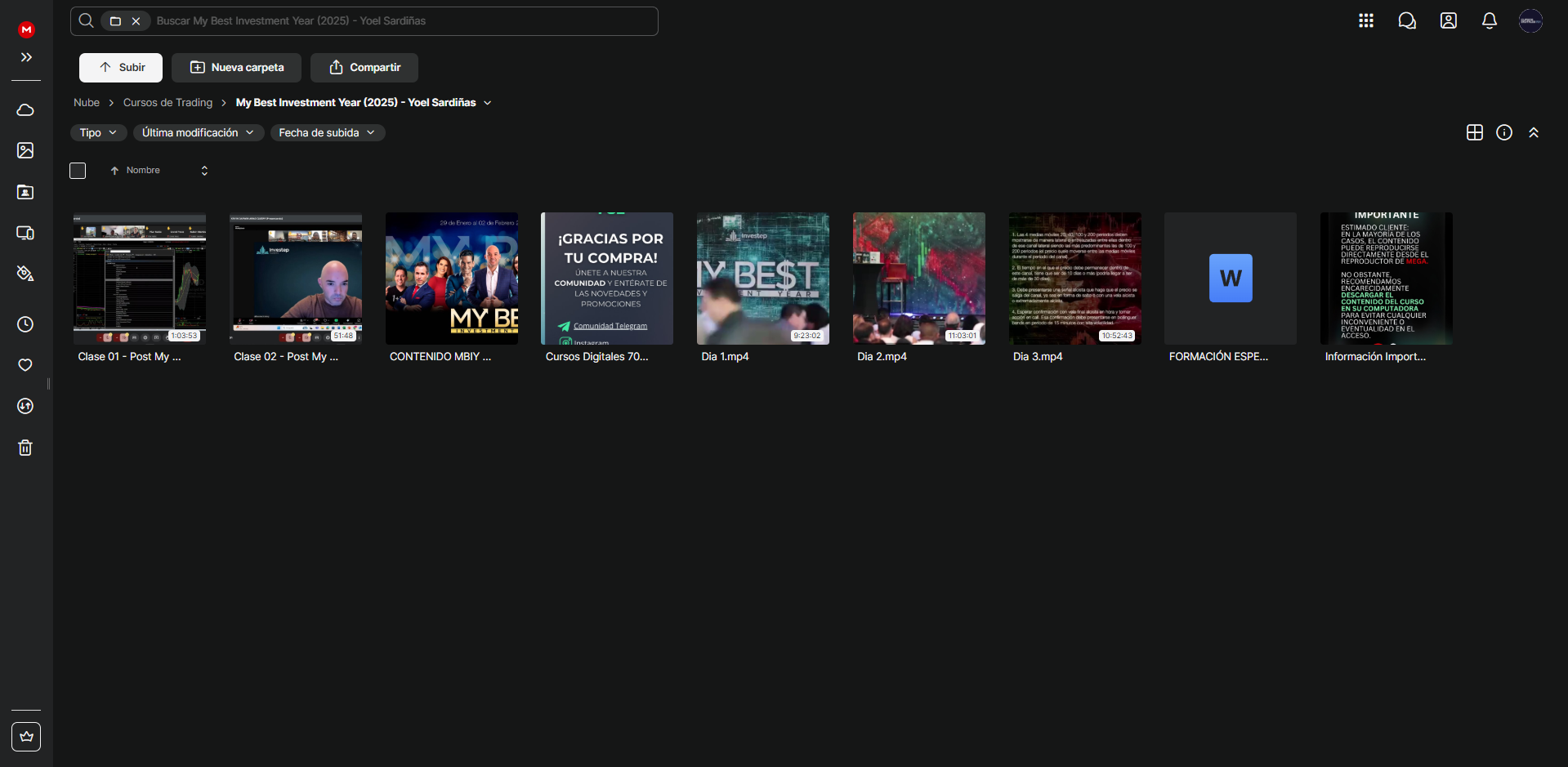
Task: Clear the folder filter in search bar
Action: point(136,21)
